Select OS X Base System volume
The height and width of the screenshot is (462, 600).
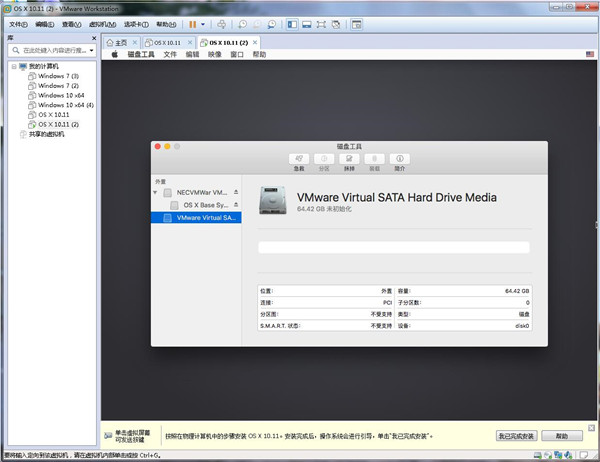click(196, 205)
